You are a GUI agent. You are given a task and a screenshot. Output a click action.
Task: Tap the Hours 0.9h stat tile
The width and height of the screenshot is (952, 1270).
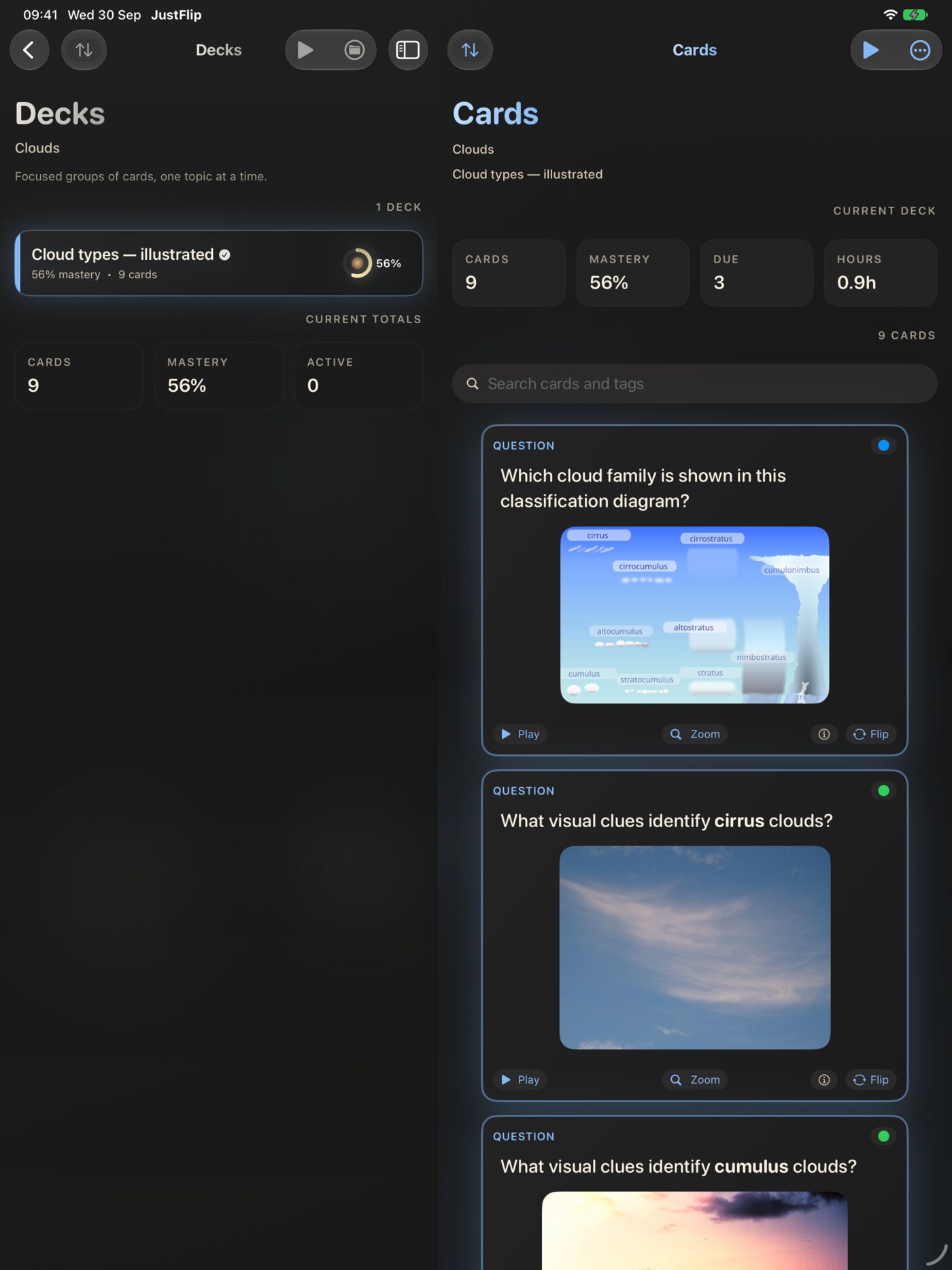881,273
